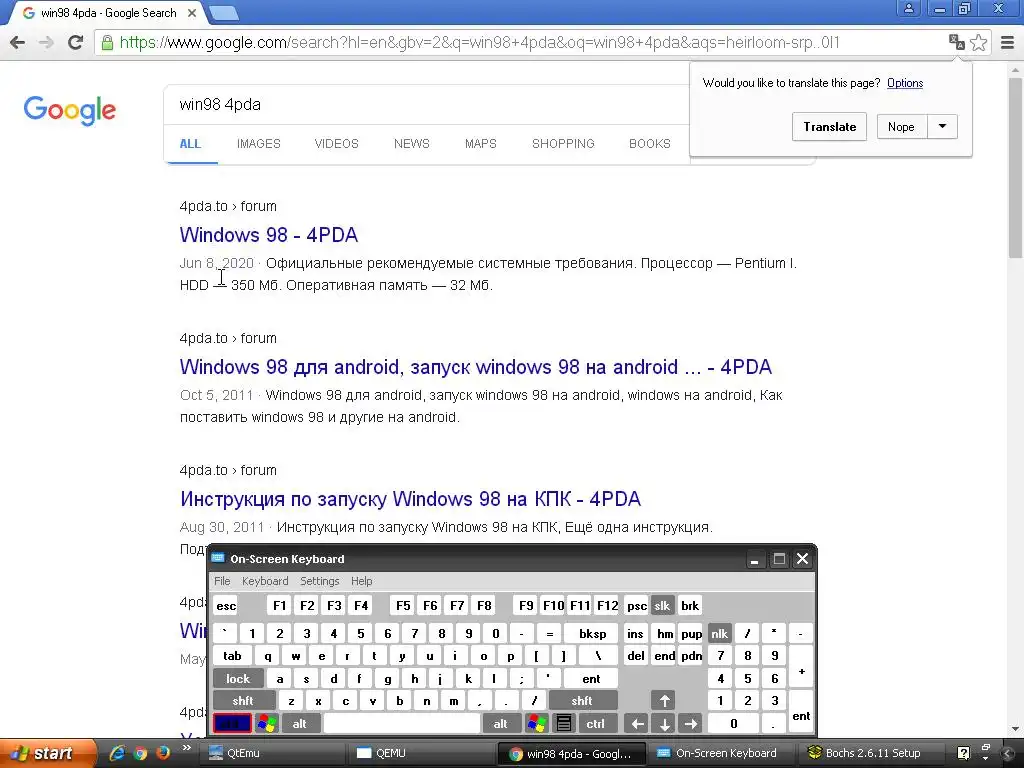The image size is (1024, 768).
Task: Switch to the Videos search tab
Action: pyautogui.click(x=336, y=144)
